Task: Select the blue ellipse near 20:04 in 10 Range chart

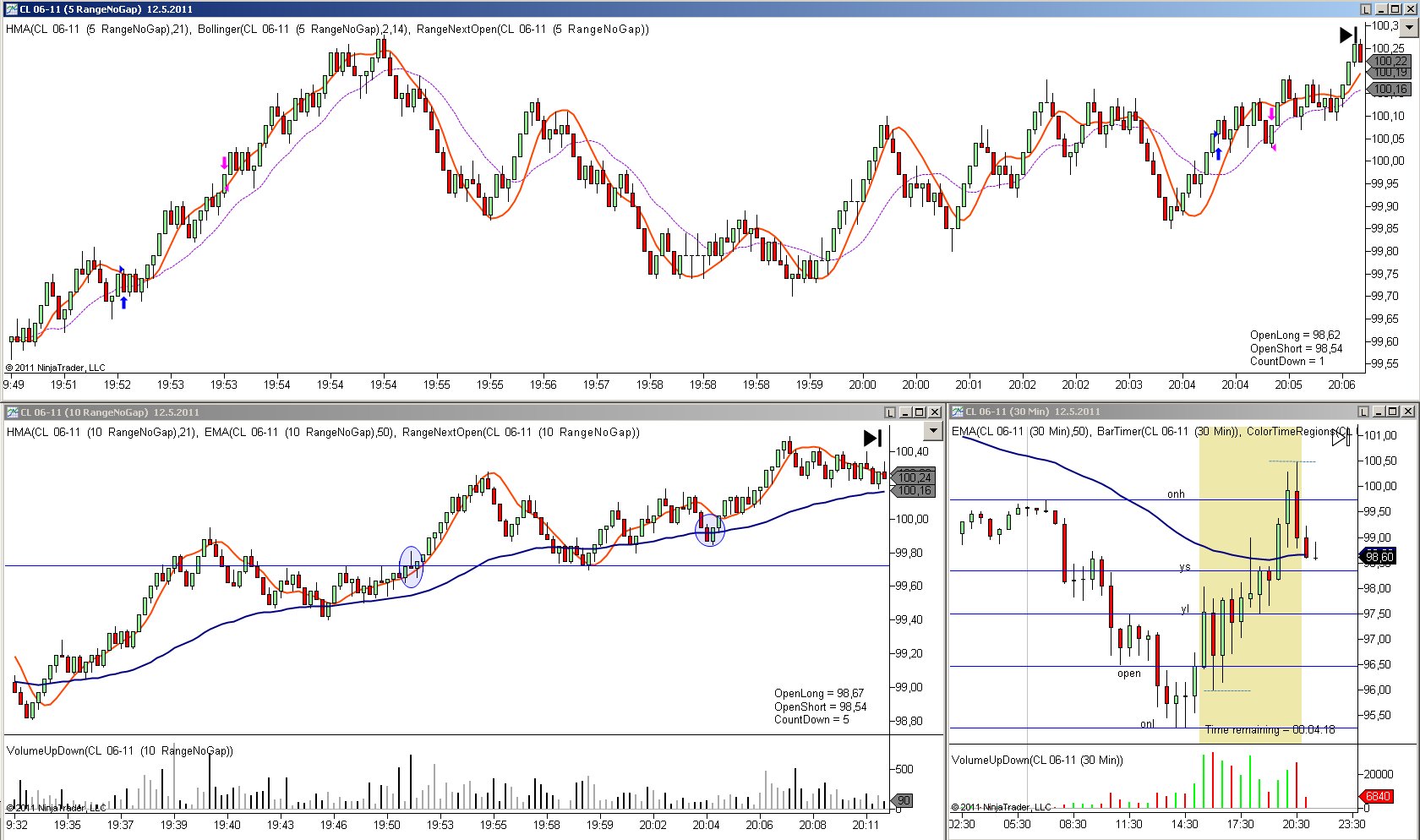Action: click(x=710, y=530)
